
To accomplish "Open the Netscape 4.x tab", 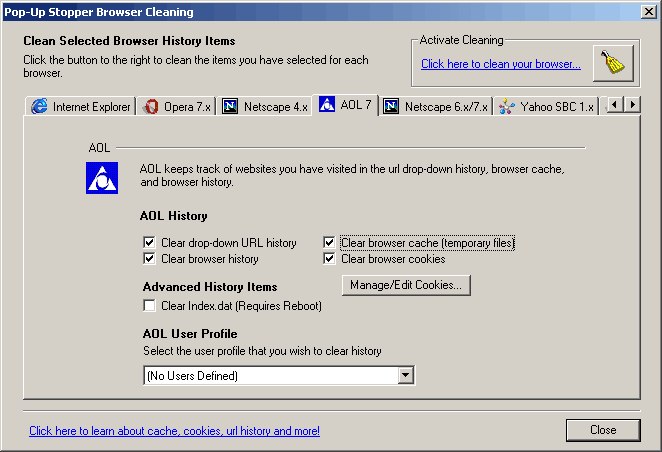I will coord(265,107).
